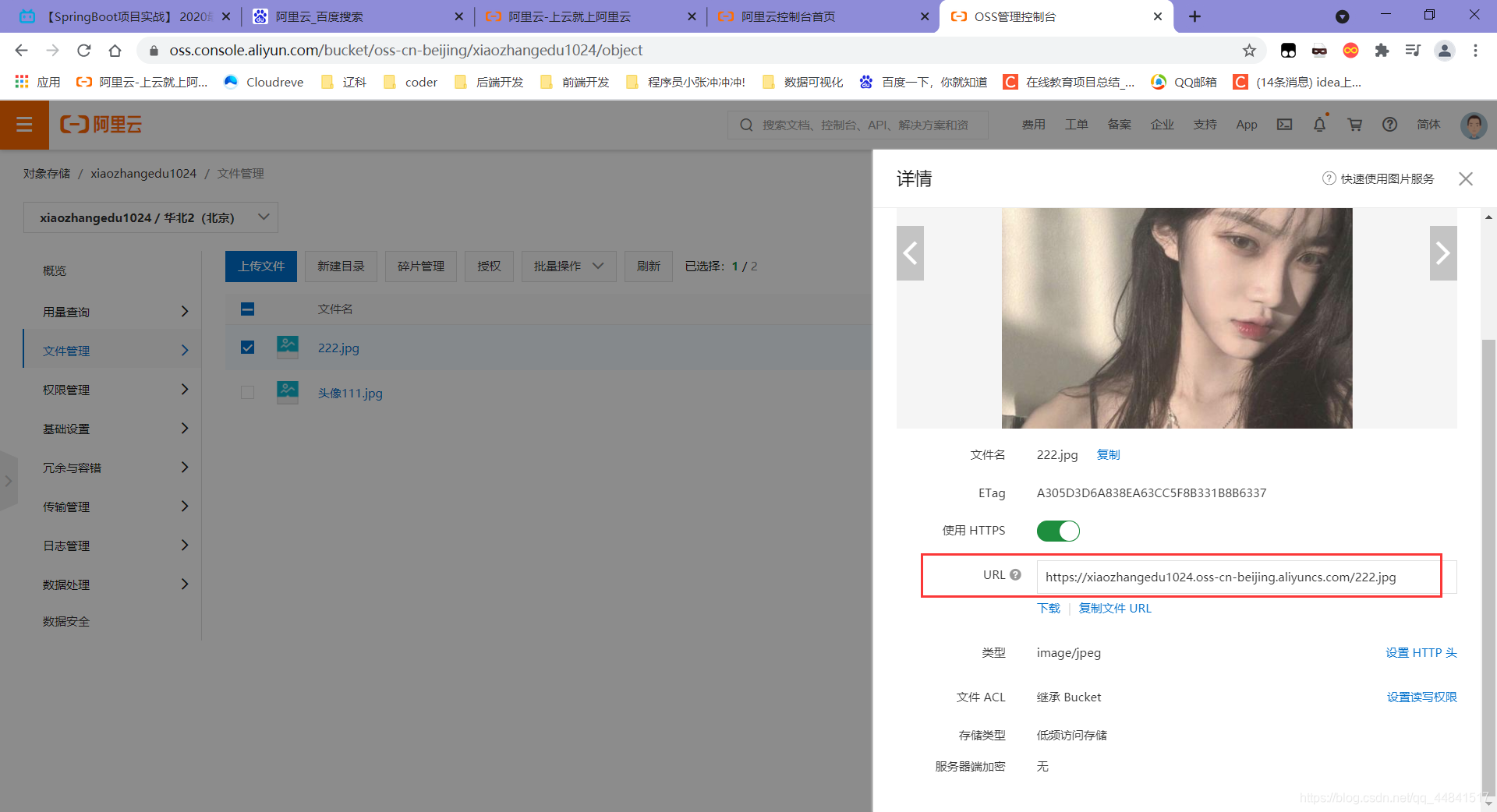Image resolution: width=1497 pixels, height=812 pixels.
Task: Open 备案 in the header menu
Action: tap(1119, 125)
